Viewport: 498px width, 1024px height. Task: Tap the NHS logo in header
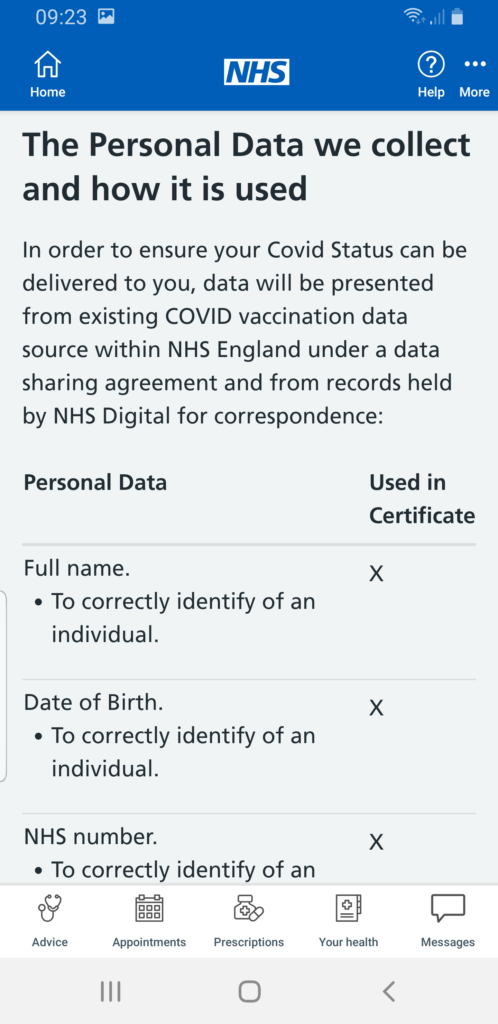(257, 72)
